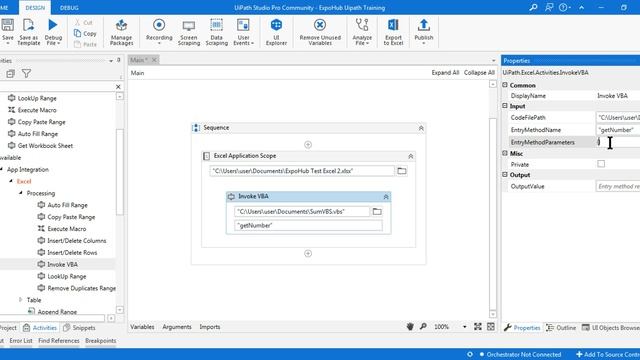Start Recording tool
The height and width of the screenshot is (360, 640).
pyautogui.click(x=159, y=31)
